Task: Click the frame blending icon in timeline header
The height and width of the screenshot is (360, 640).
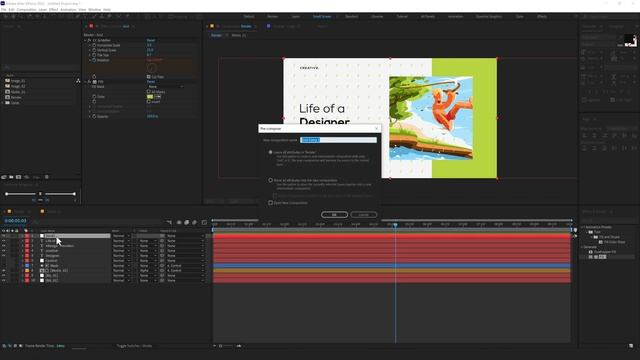Action: [187, 222]
